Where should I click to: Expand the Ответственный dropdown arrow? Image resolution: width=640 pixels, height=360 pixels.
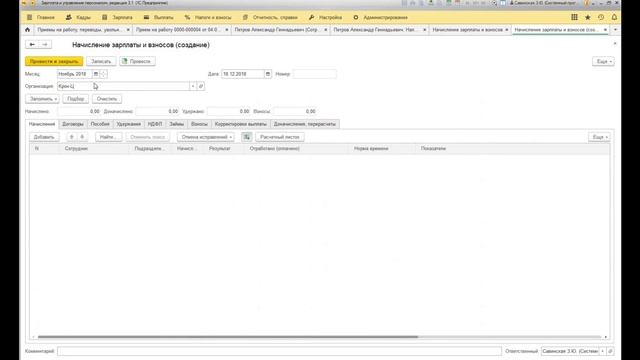pyautogui.click(x=602, y=351)
